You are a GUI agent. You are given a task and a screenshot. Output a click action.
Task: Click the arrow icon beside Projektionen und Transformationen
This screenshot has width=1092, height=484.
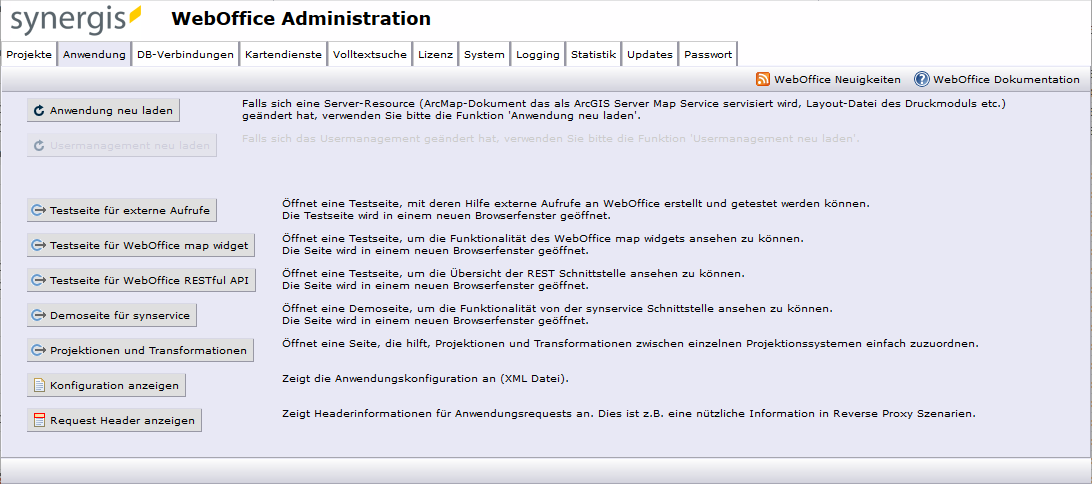point(39,350)
